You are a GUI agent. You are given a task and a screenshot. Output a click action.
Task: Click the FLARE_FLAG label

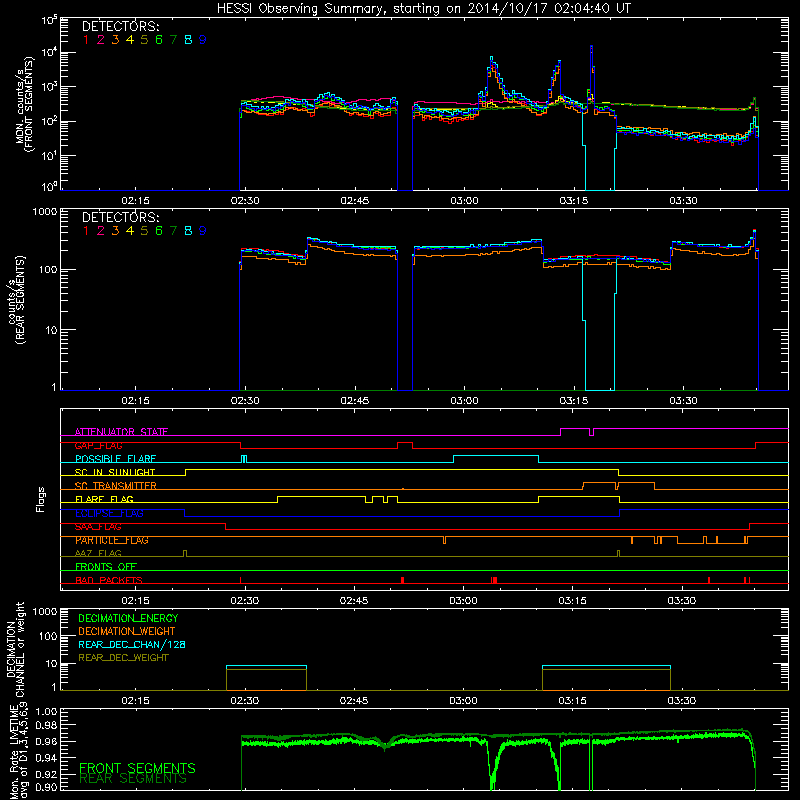tap(104, 499)
